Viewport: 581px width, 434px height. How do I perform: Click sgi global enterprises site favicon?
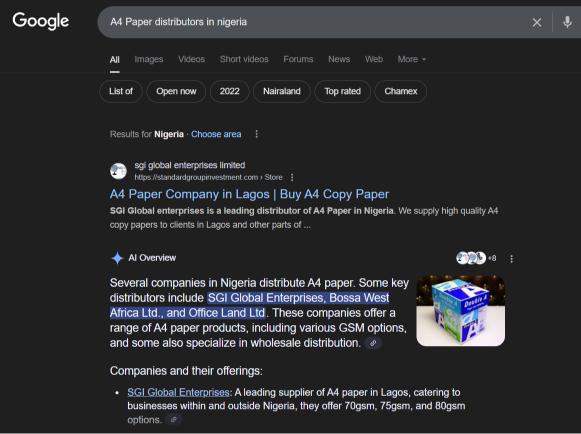click(x=118, y=171)
